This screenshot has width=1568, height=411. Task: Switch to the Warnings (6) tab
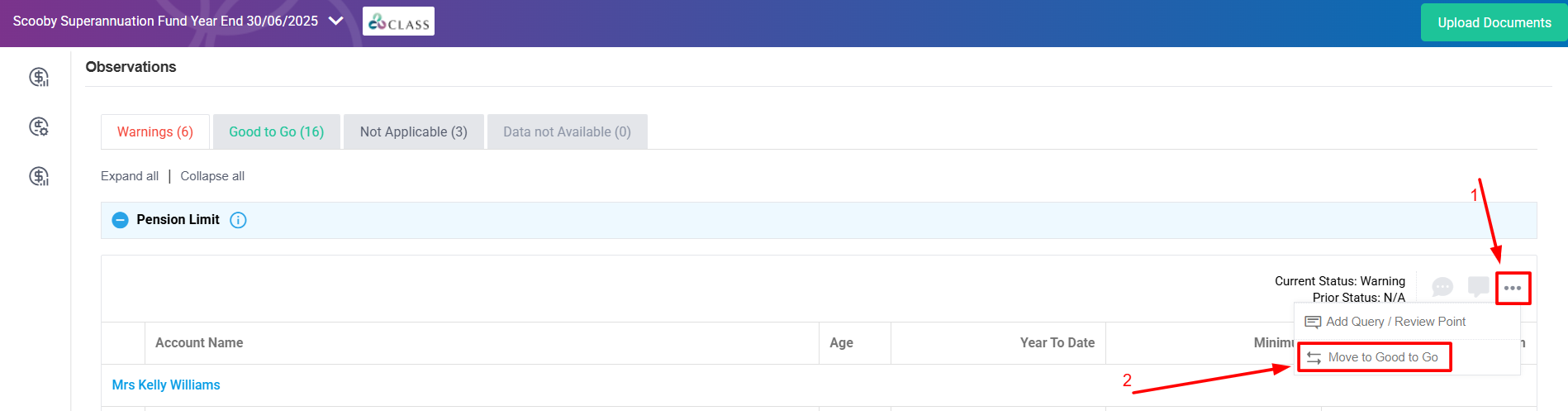click(x=155, y=131)
